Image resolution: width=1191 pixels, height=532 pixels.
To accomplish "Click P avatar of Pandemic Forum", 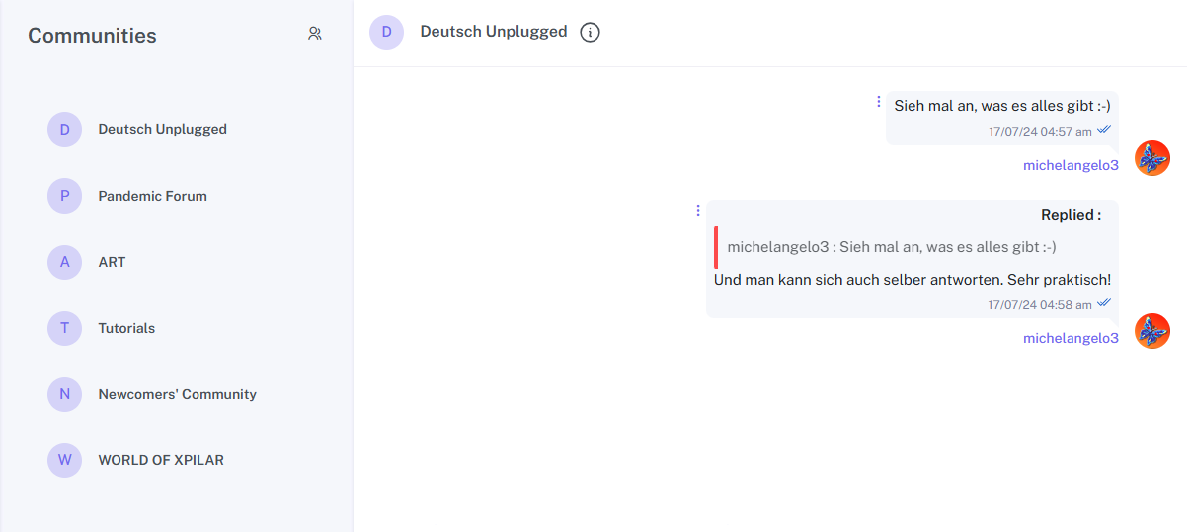I will [x=65, y=196].
